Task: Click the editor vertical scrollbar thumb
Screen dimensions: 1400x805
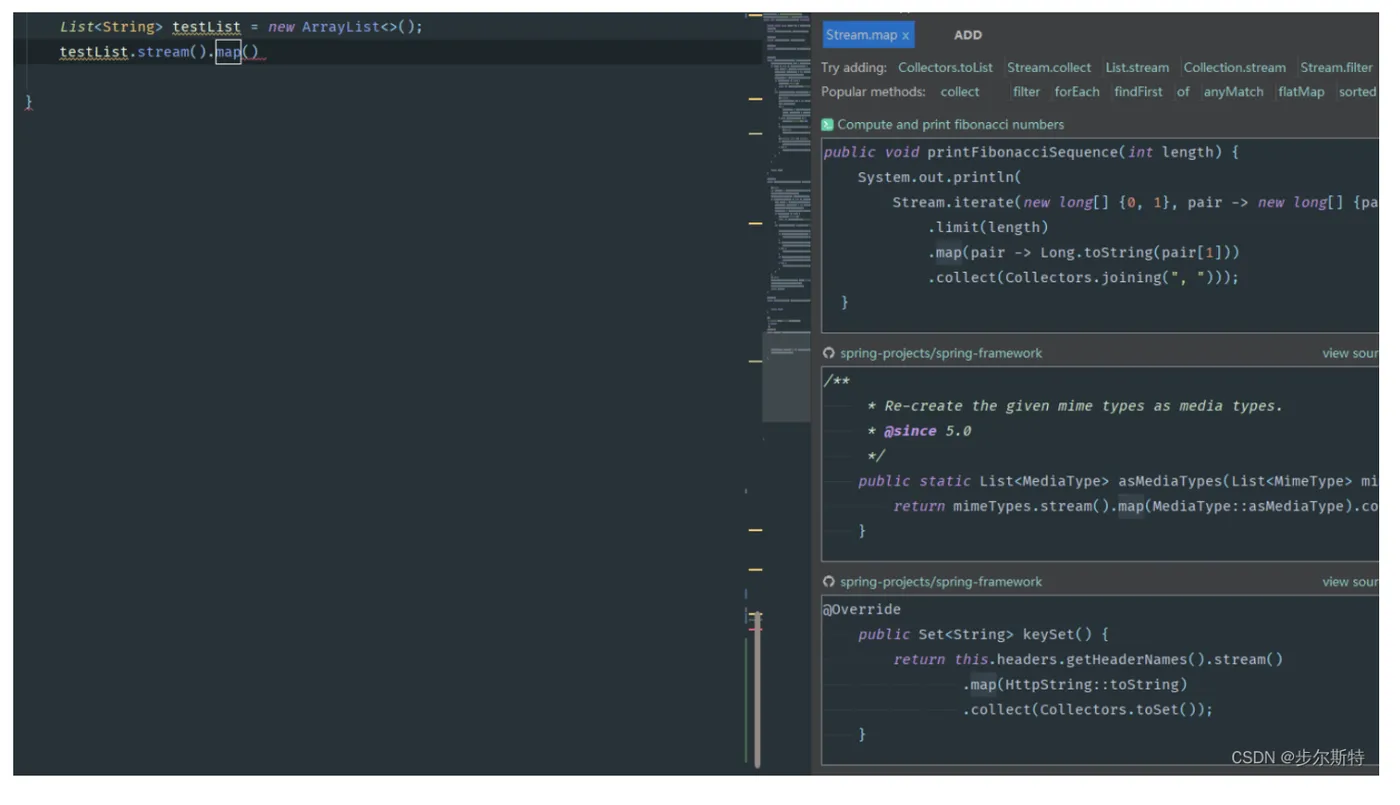Action: [756, 689]
